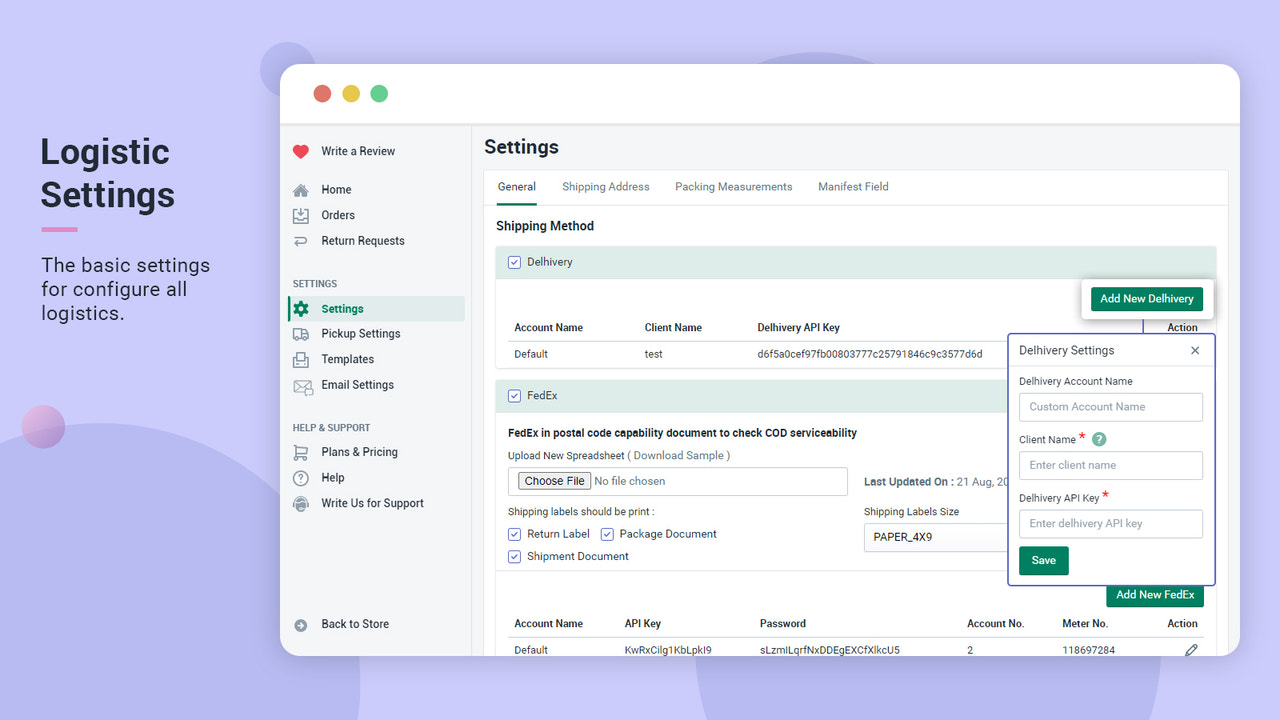Open Plans & Pricing cart icon
Viewport: 1280px width, 720px height.
(301, 452)
